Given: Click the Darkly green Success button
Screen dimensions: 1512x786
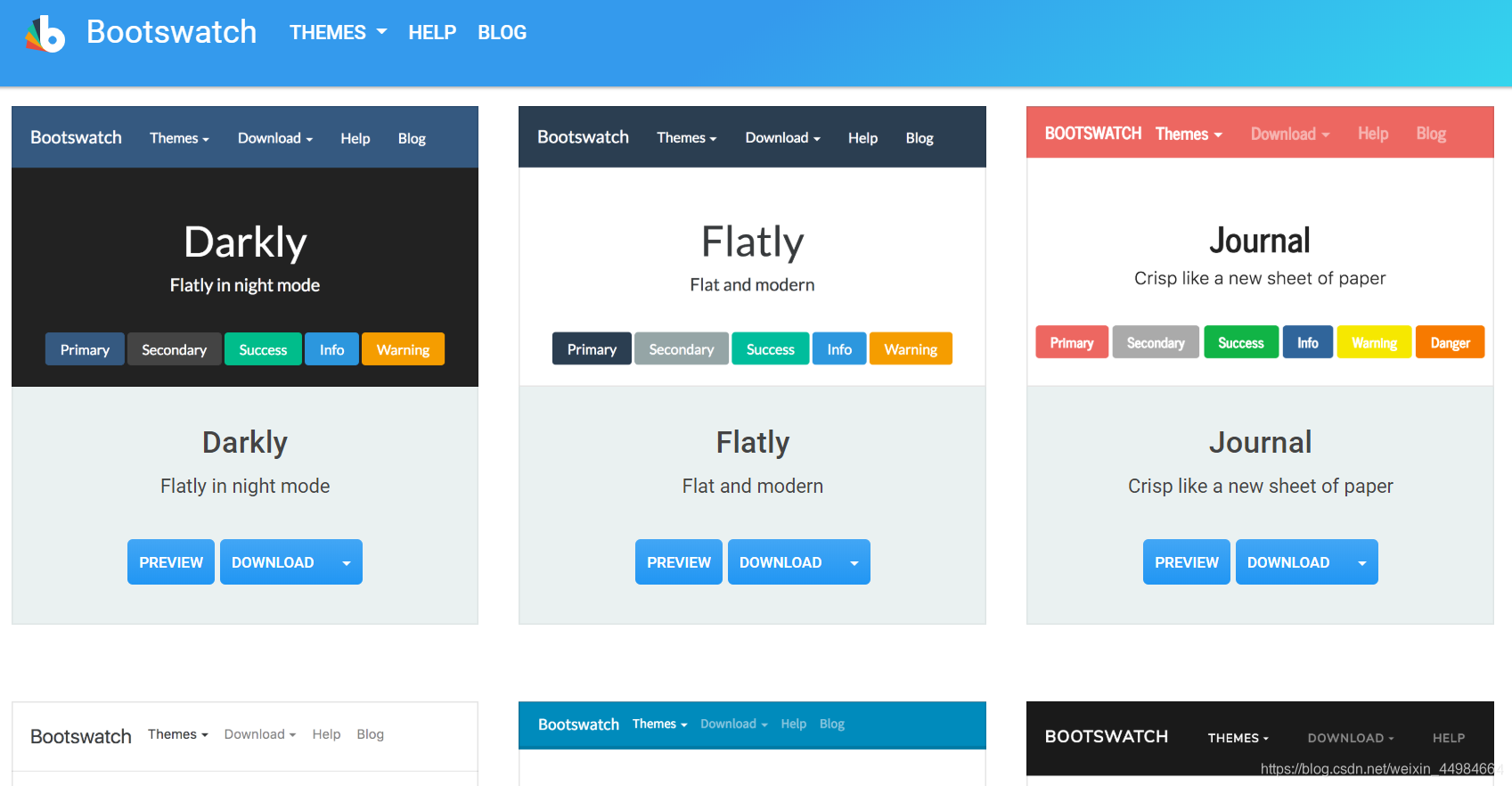Looking at the screenshot, I should [263, 349].
